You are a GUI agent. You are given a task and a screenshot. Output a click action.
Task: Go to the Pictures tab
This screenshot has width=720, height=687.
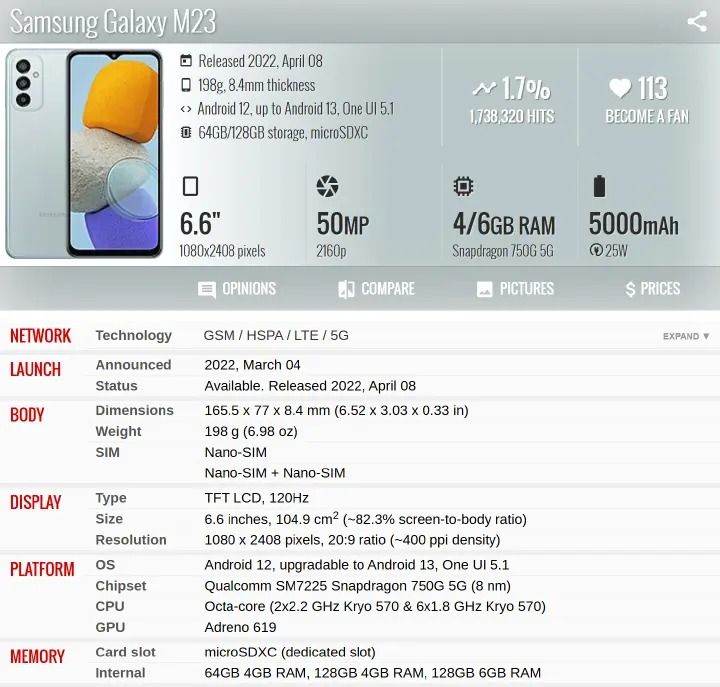515,289
